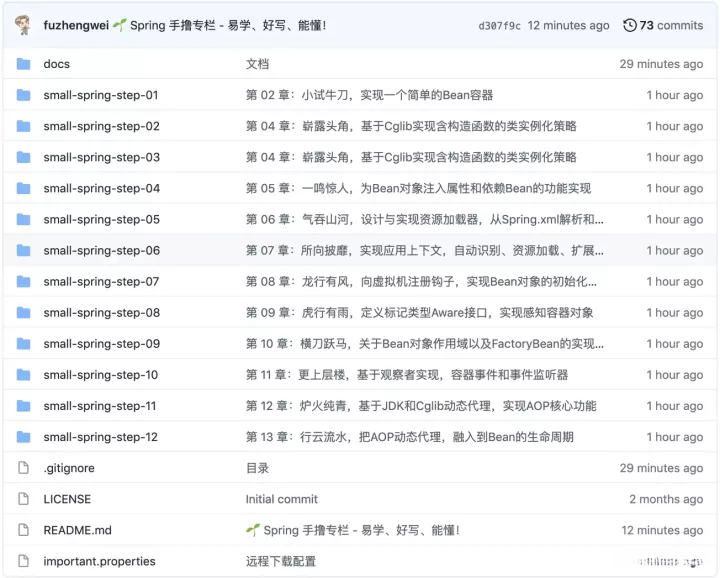Open small-spring-step-10 directory
The width and height of the screenshot is (720, 578).
101,375
